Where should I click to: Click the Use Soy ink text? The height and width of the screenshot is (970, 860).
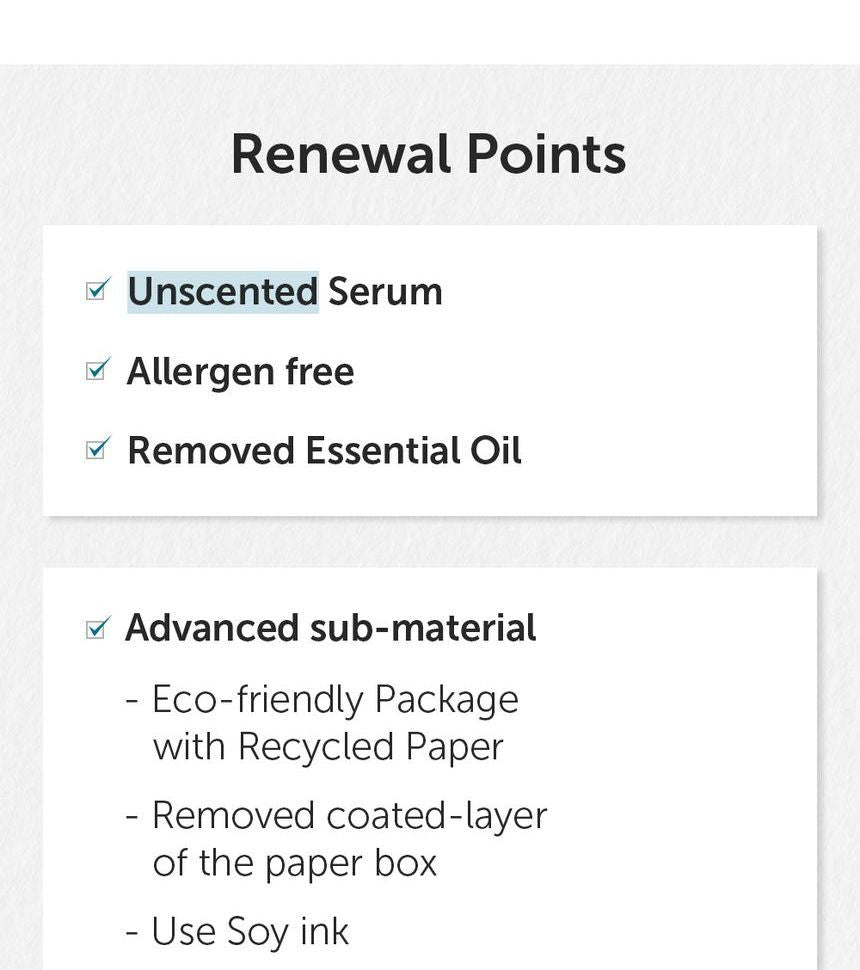coord(250,932)
